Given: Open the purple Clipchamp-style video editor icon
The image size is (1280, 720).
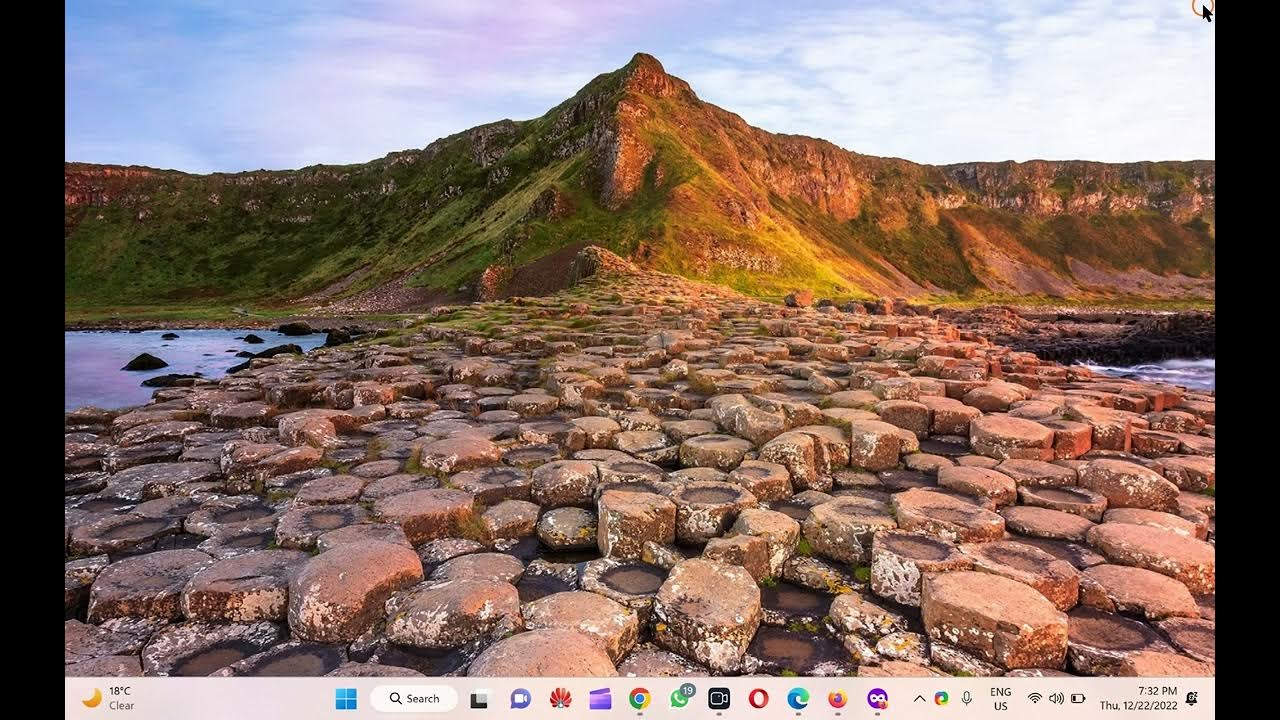Looking at the screenshot, I should [x=600, y=699].
